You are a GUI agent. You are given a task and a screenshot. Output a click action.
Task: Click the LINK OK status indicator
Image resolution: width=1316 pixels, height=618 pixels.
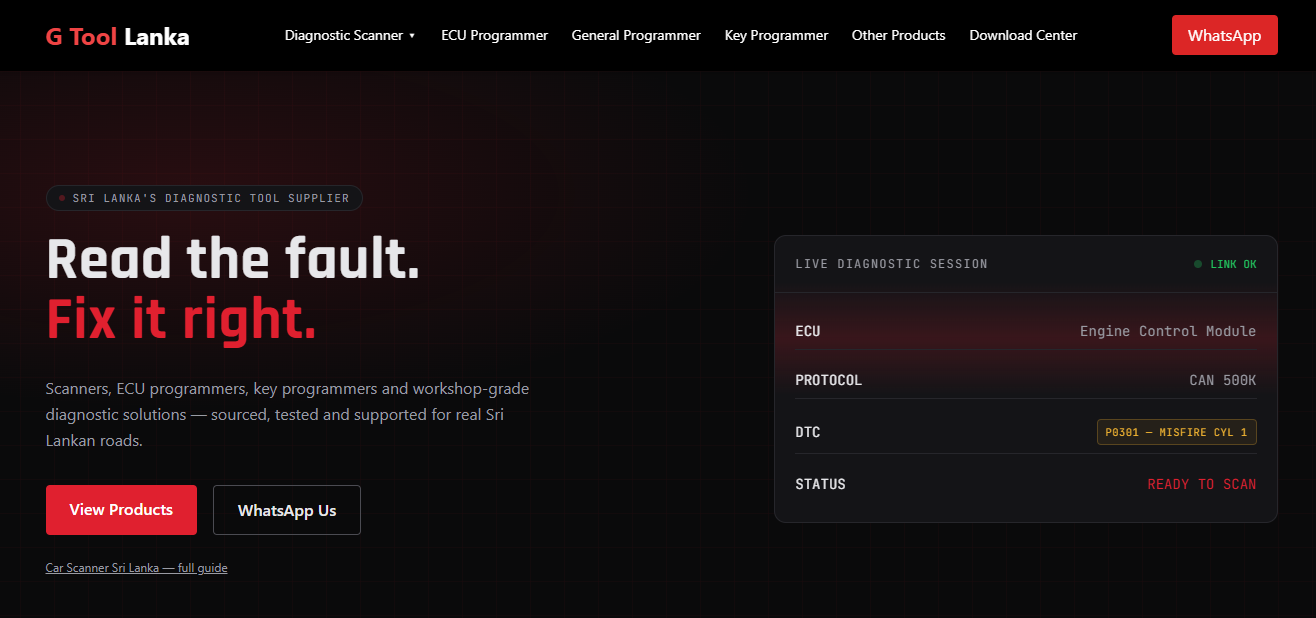coord(1225,264)
